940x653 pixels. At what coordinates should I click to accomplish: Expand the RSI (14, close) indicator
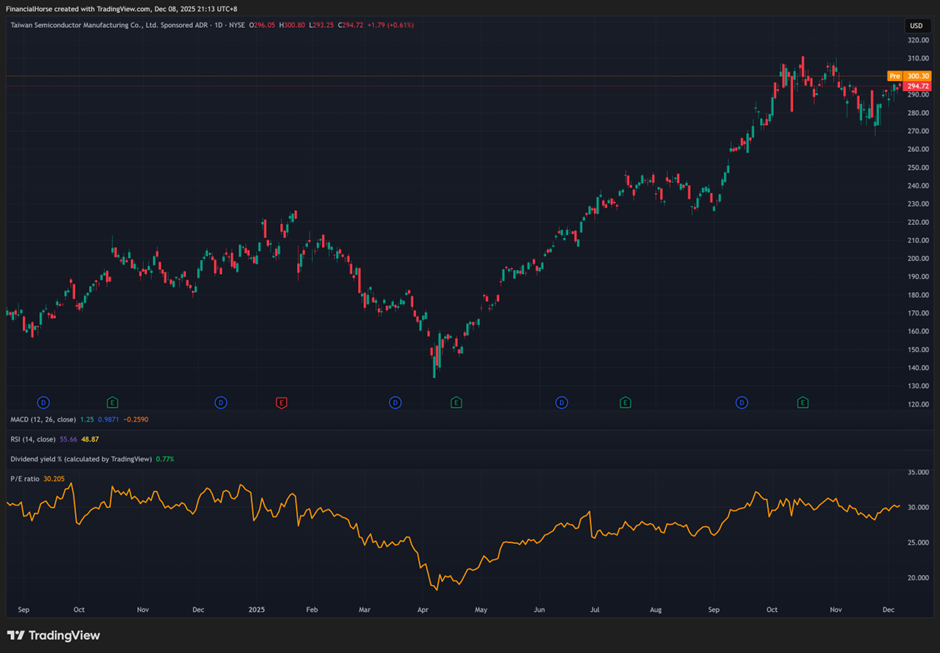point(33,439)
